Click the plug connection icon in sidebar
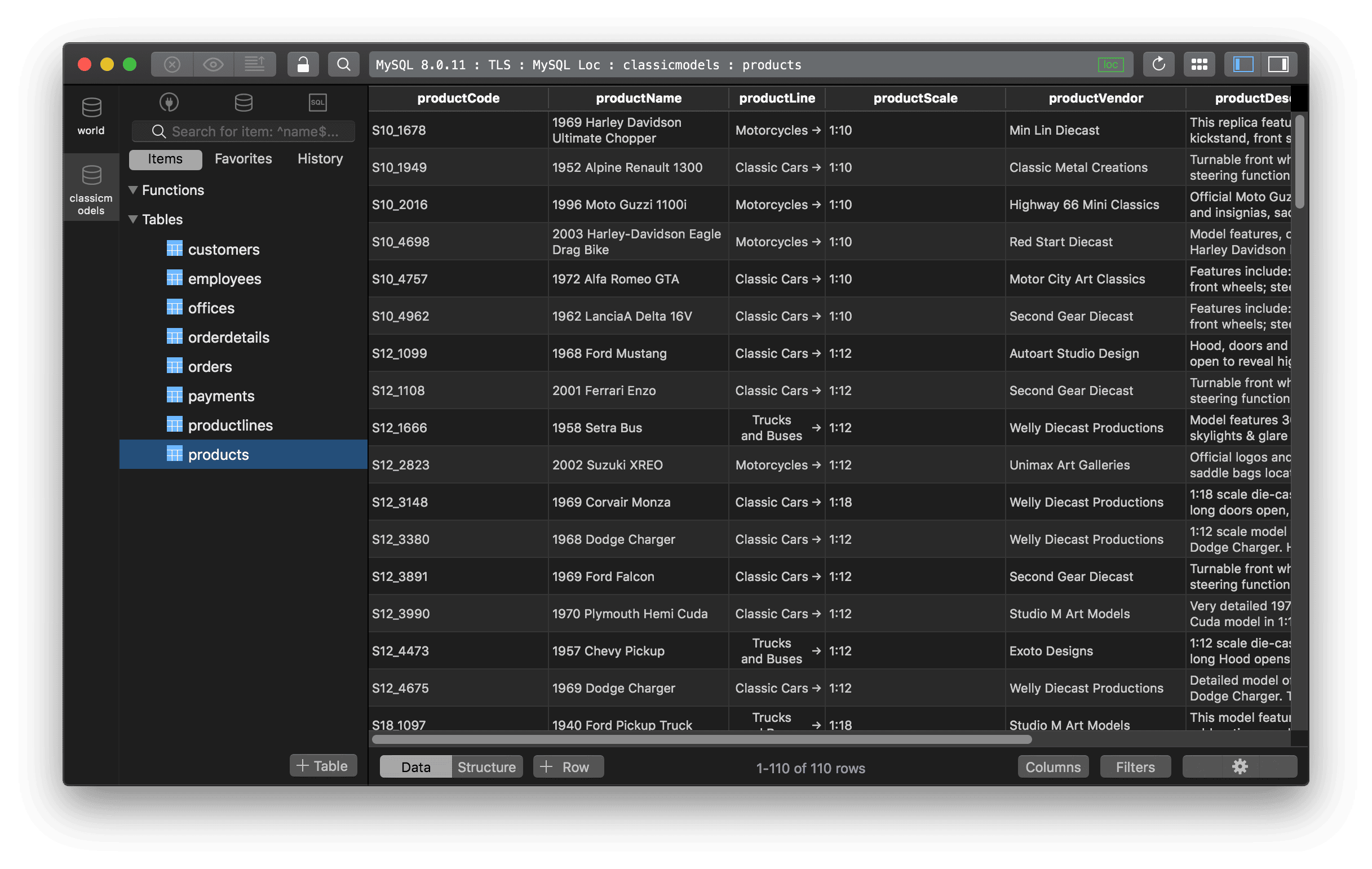 tap(169, 103)
